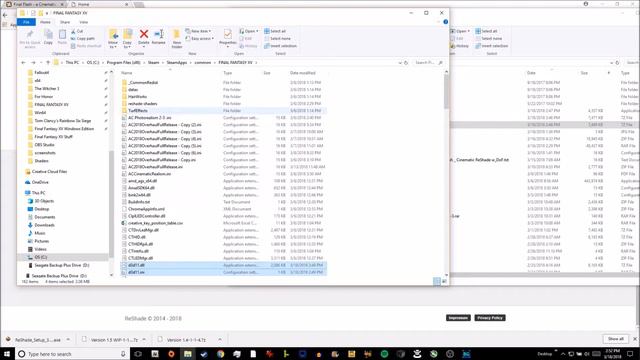Select OS (C:) drive in navigation pane
The image size is (640, 360).
tap(40, 257)
